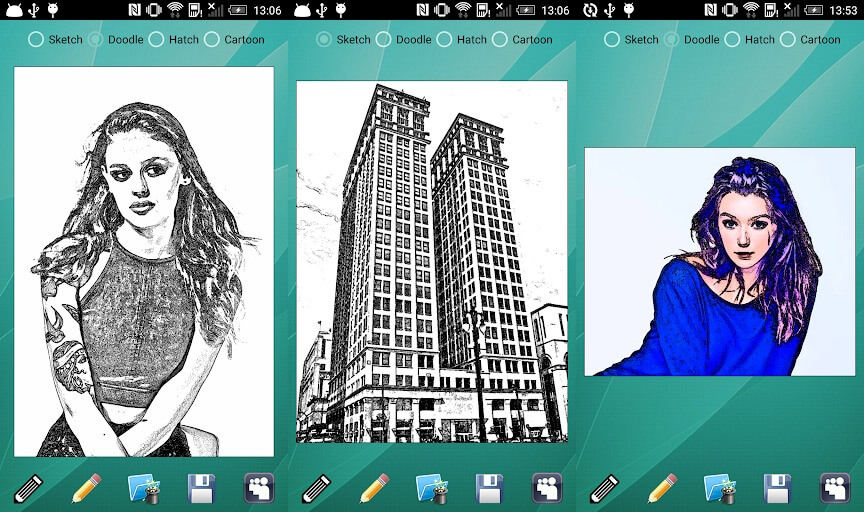The image size is (864, 512).
Task: Tap the blue sweater cartoon preview image
Action: point(720,262)
